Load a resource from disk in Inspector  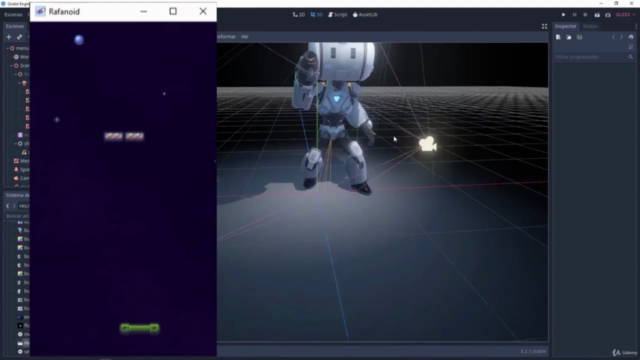click(569, 37)
